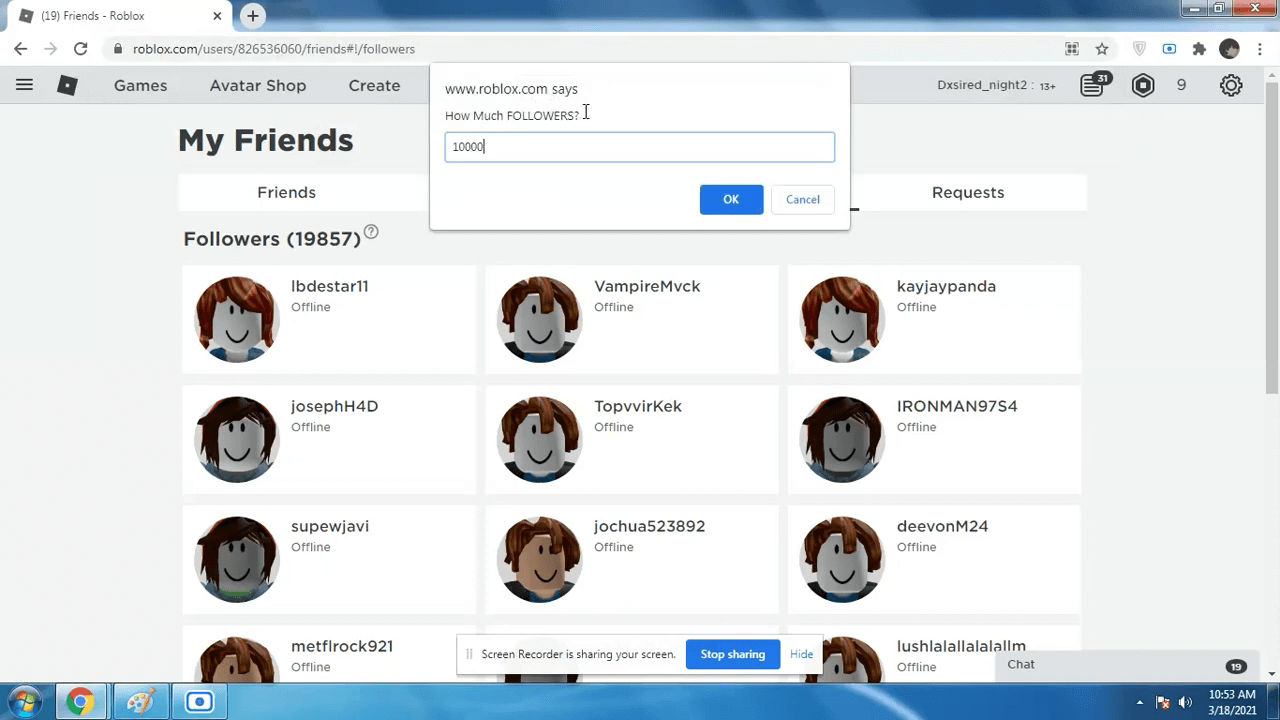Open deevonM24's profile link

tap(942, 526)
